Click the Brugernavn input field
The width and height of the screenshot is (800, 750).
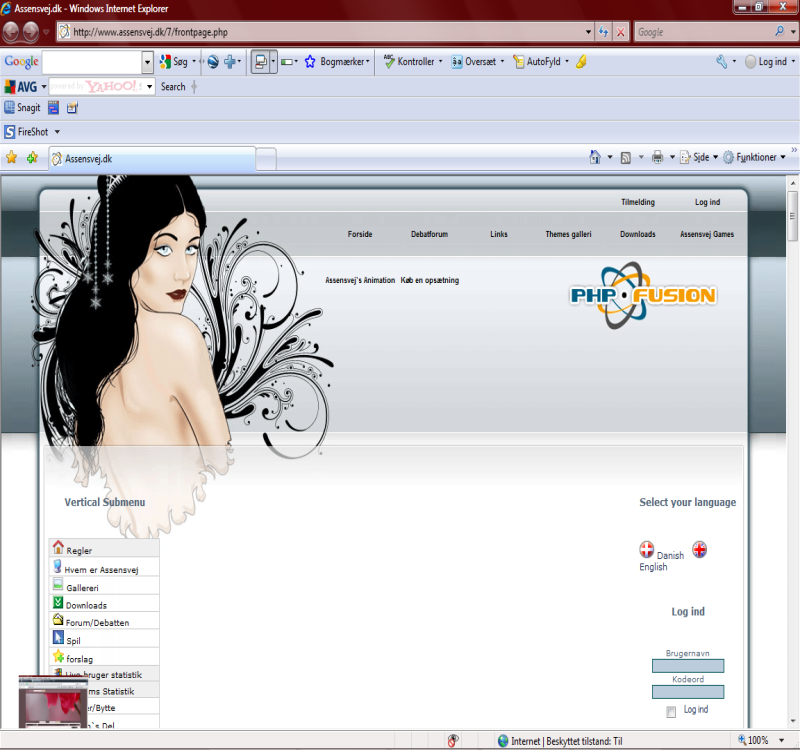click(688, 666)
